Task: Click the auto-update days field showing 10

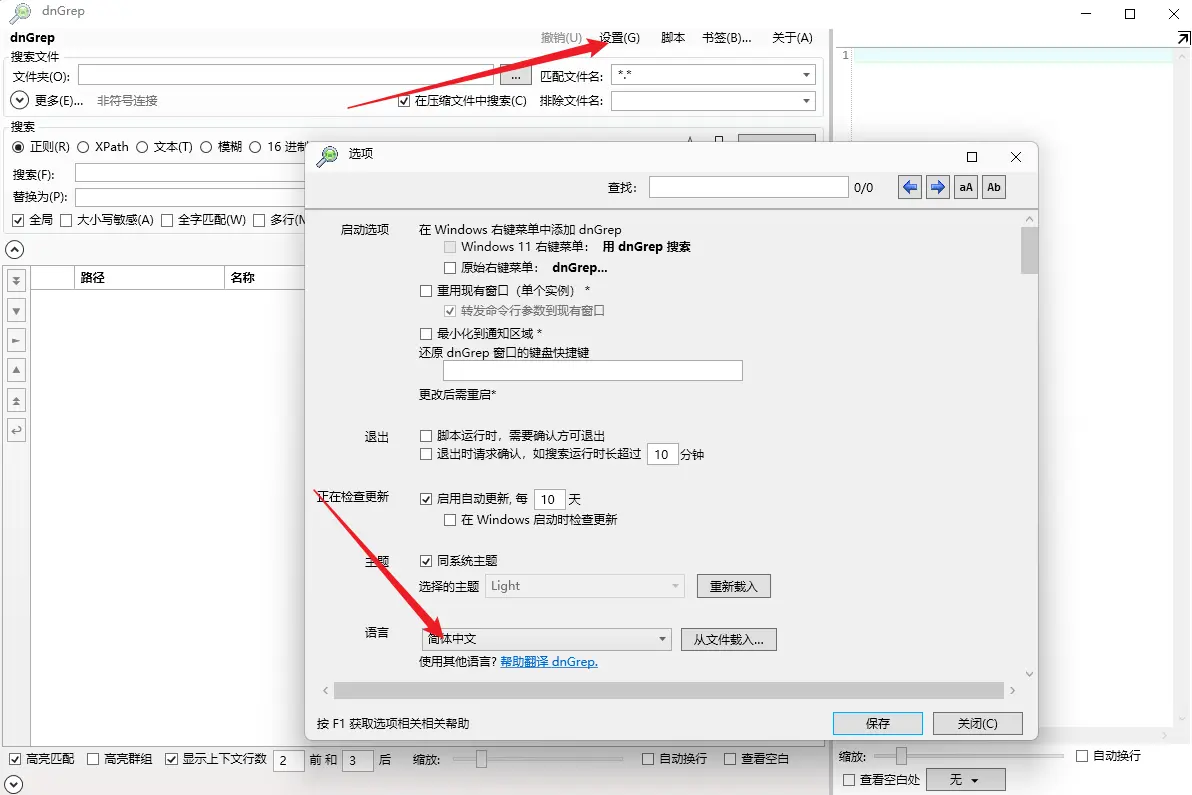Action: [550, 499]
